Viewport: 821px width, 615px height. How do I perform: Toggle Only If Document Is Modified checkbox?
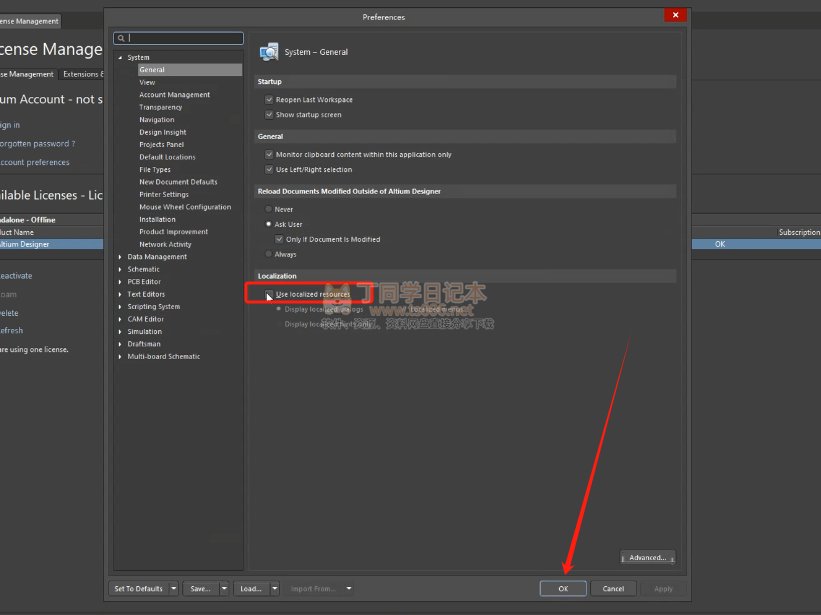(x=279, y=239)
